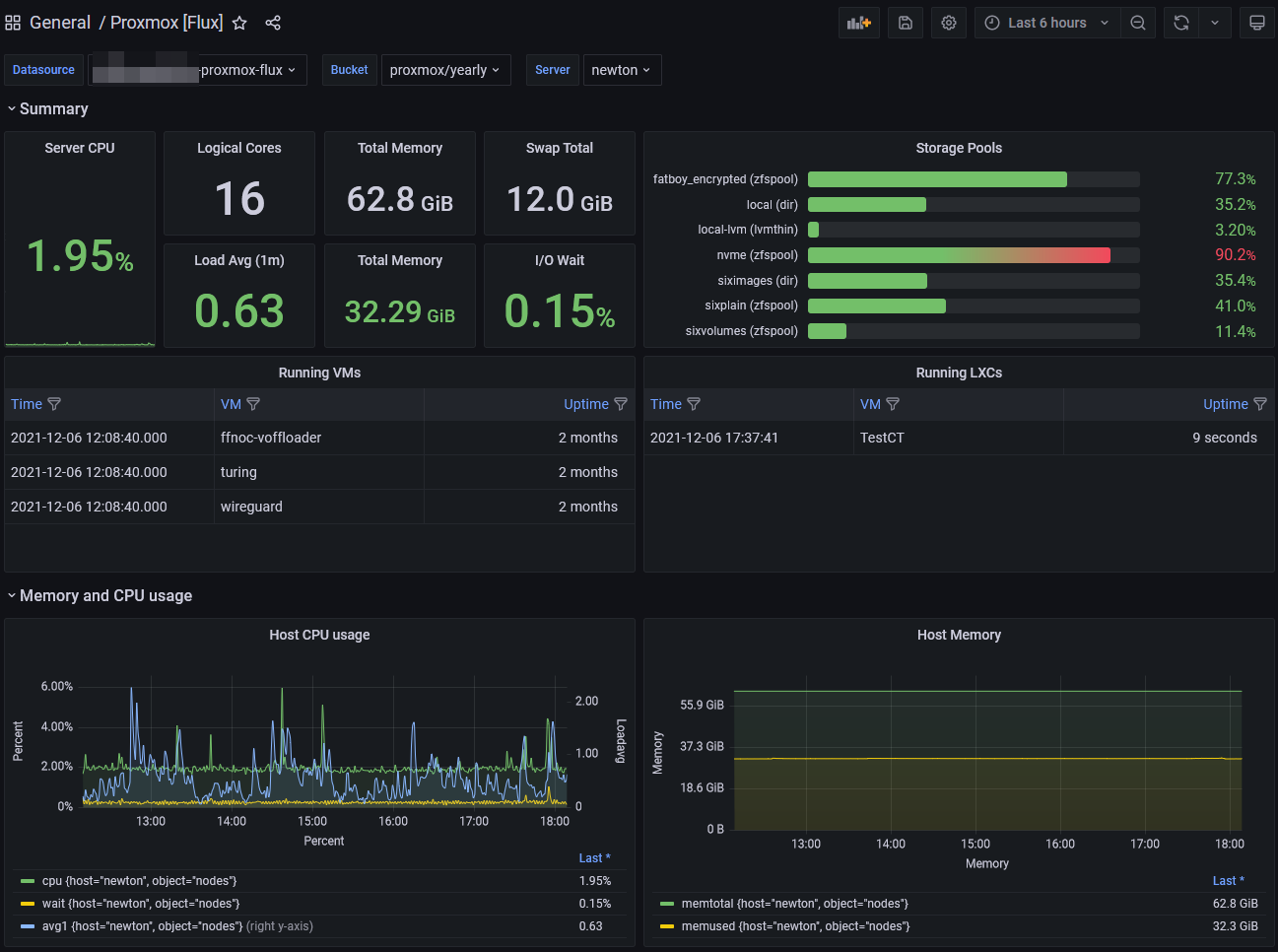
Task: Toggle memused series in Host Memory legend
Action: (x=795, y=926)
